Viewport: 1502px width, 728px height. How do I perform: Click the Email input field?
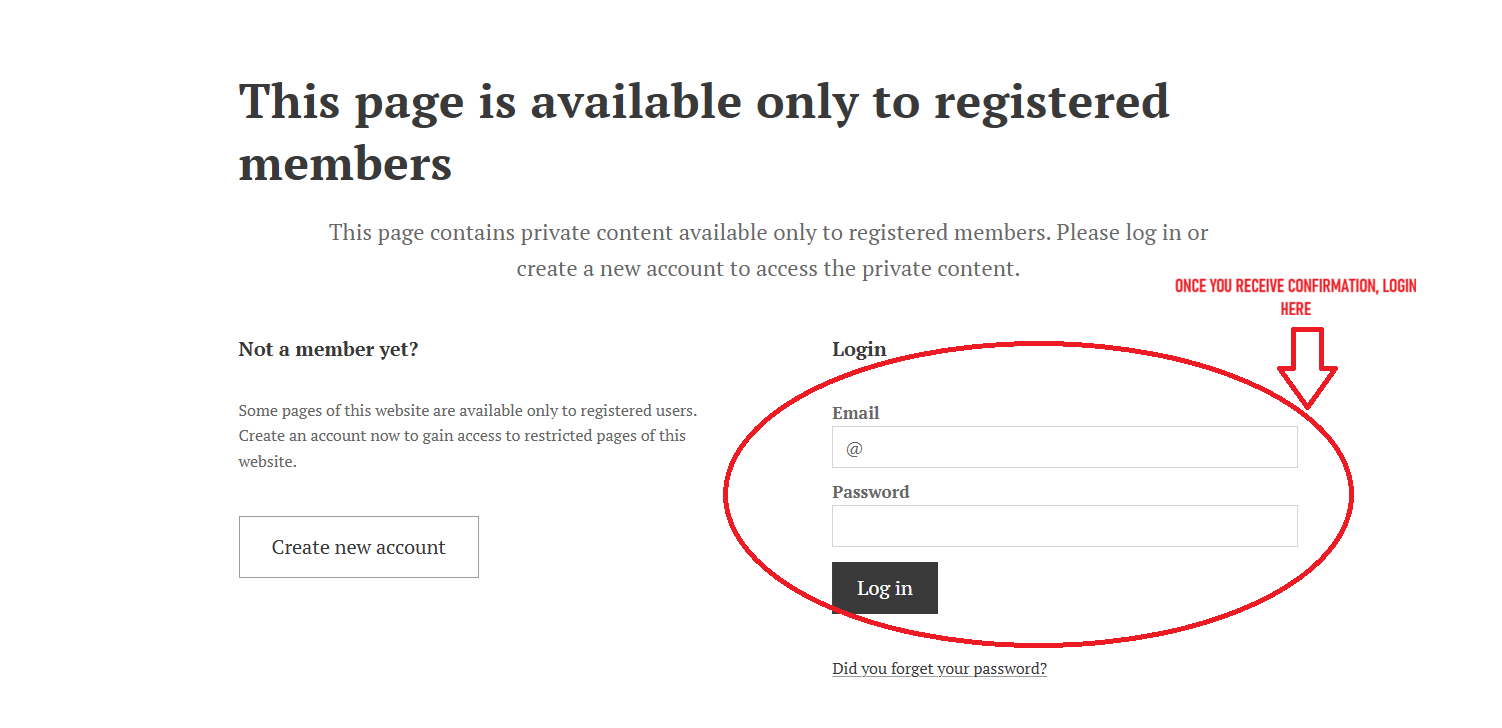(1064, 447)
